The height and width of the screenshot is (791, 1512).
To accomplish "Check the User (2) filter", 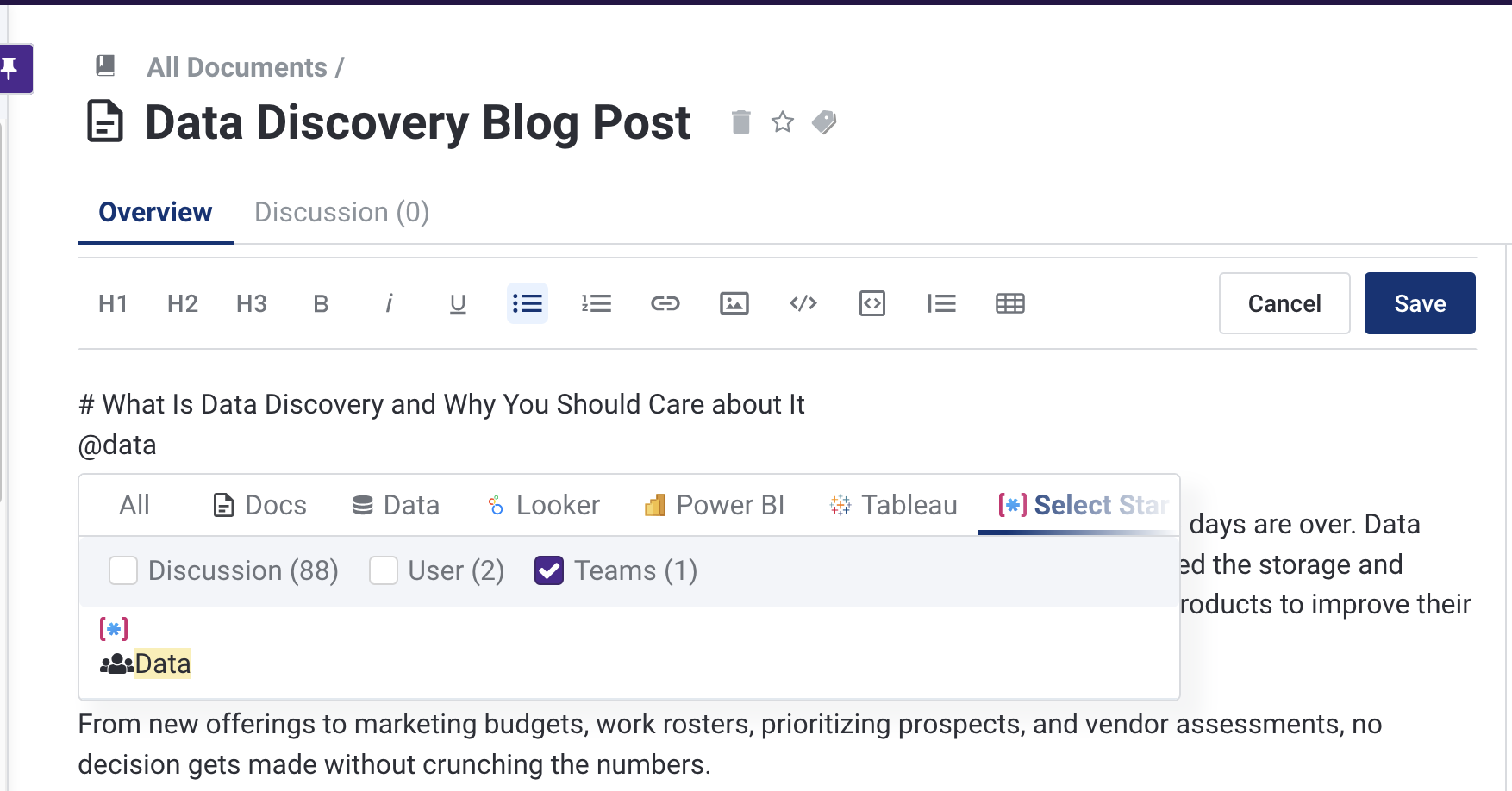I will click(x=383, y=570).
